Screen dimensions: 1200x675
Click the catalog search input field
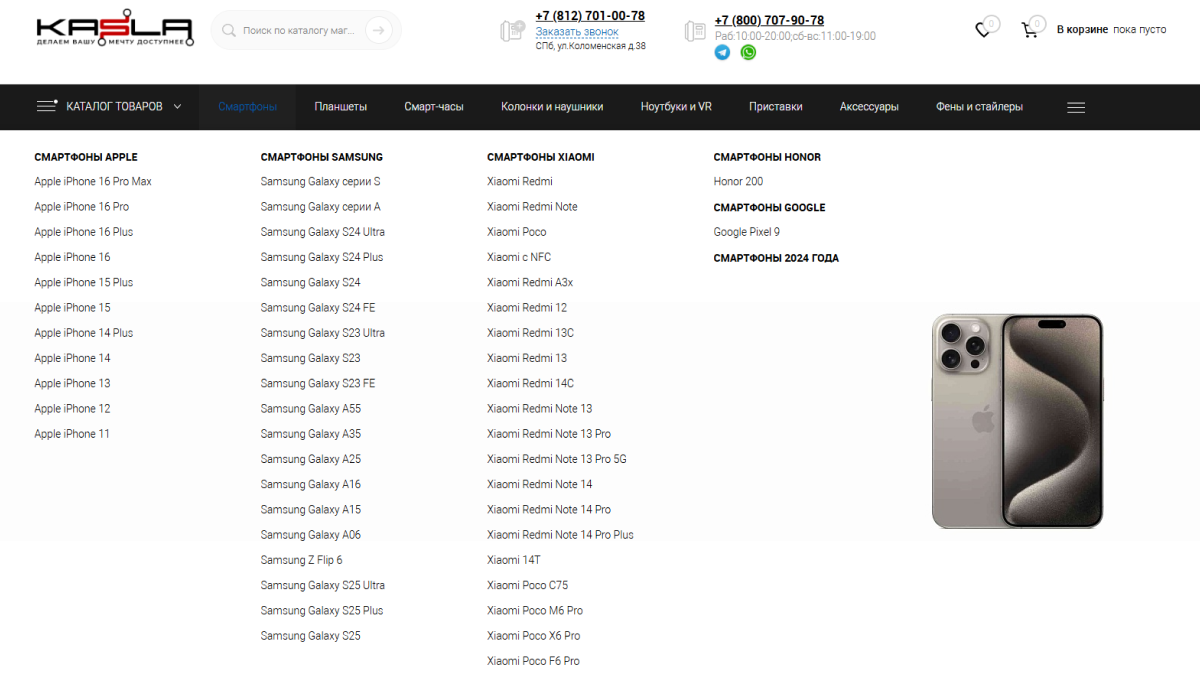pyautogui.click(x=298, y=31)
